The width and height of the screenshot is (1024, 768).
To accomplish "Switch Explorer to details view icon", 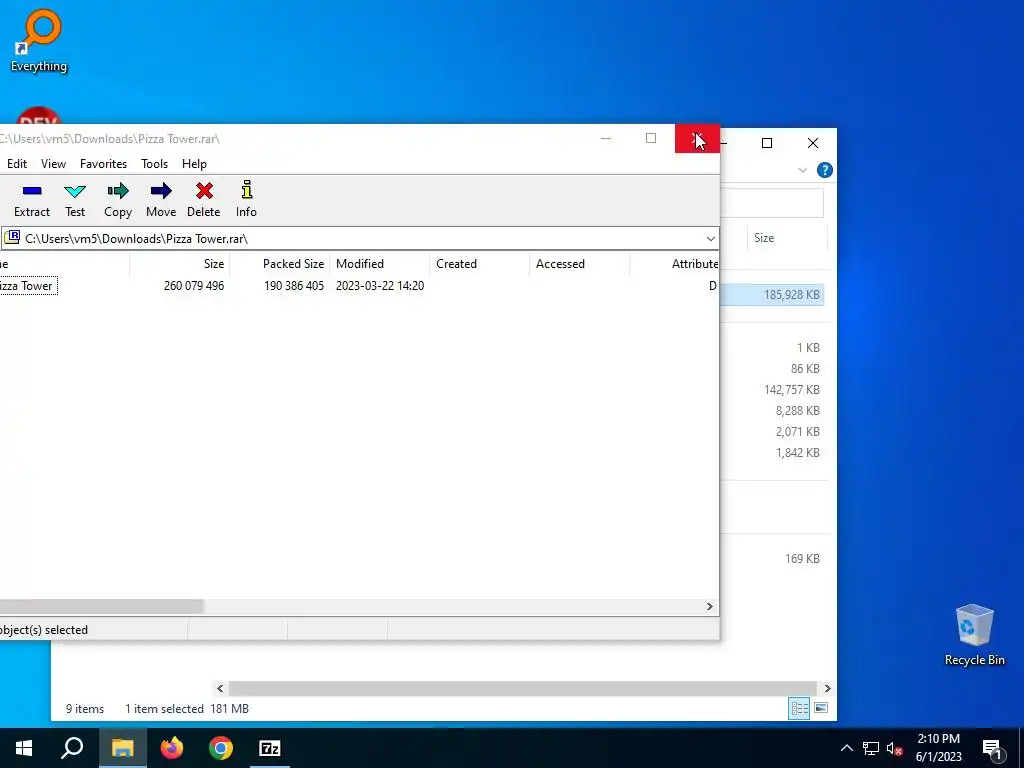I will point(799,709).
